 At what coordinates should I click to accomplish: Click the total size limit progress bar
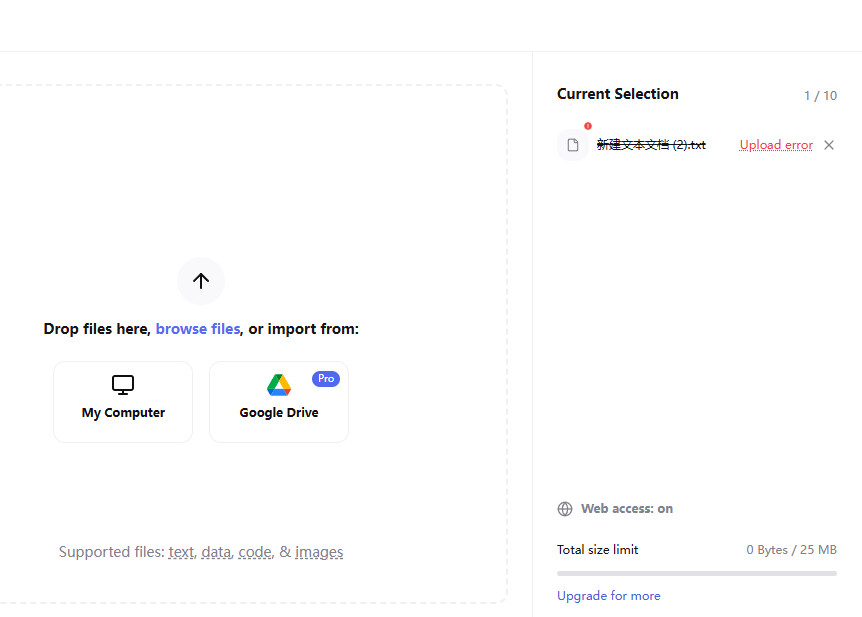pos(696,574)
